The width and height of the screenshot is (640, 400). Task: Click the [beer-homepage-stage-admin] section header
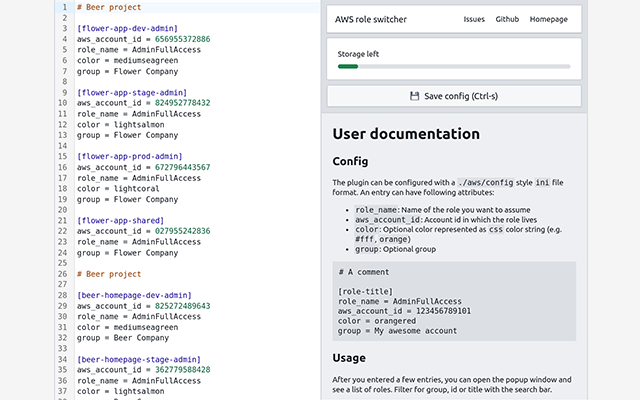click(x=139, y=360)
